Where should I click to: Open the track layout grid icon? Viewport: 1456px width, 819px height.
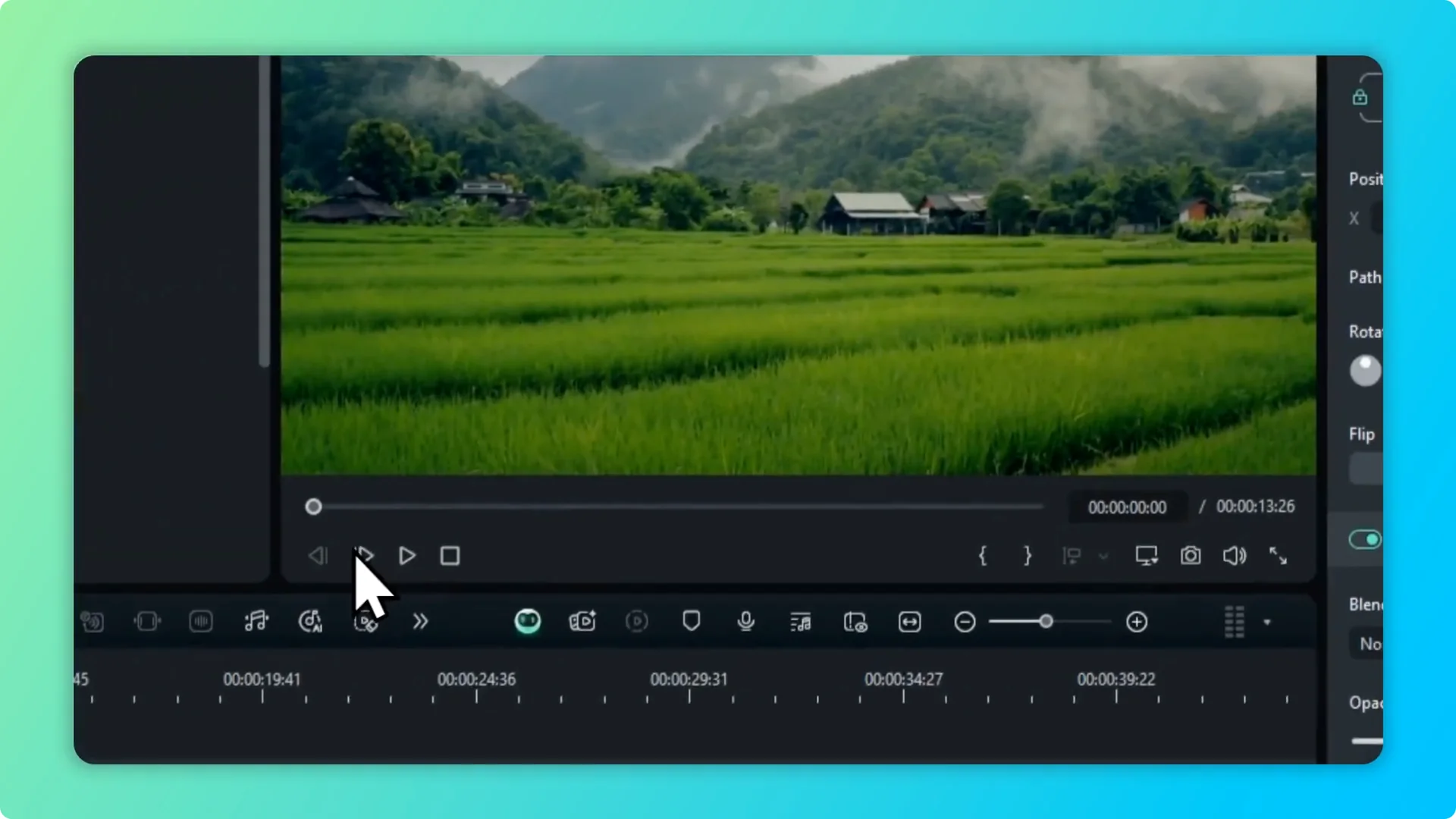pos(1235,622)
